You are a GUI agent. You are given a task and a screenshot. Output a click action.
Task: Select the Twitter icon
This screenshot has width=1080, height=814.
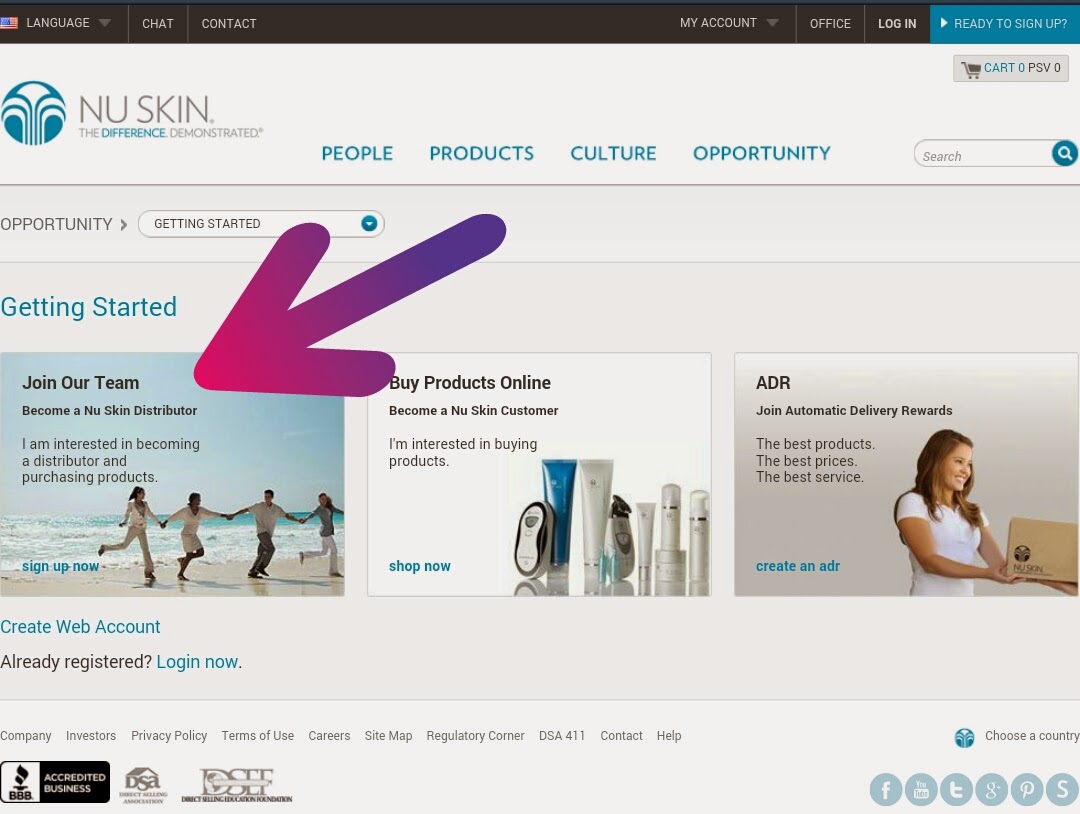[x=956, y=789]
